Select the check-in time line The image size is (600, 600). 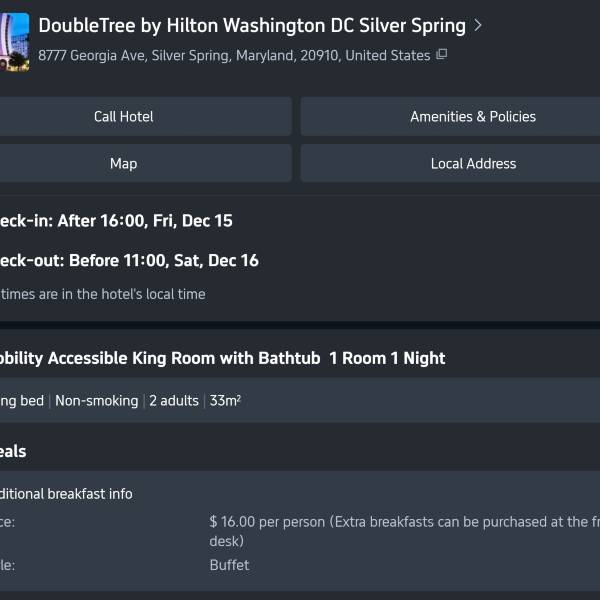(x=116, y=221)
